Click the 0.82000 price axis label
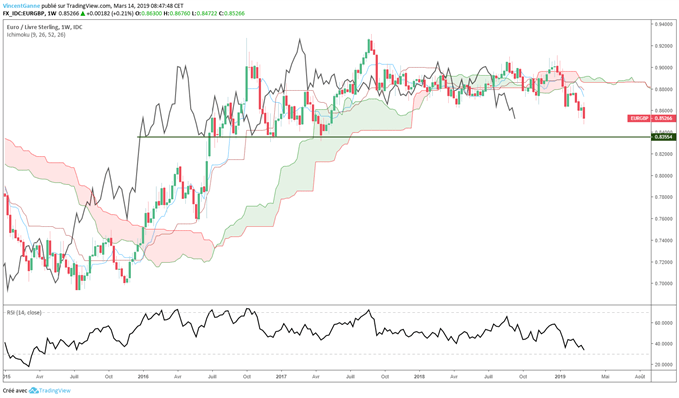The image size is (679, 398). point(665,154)
